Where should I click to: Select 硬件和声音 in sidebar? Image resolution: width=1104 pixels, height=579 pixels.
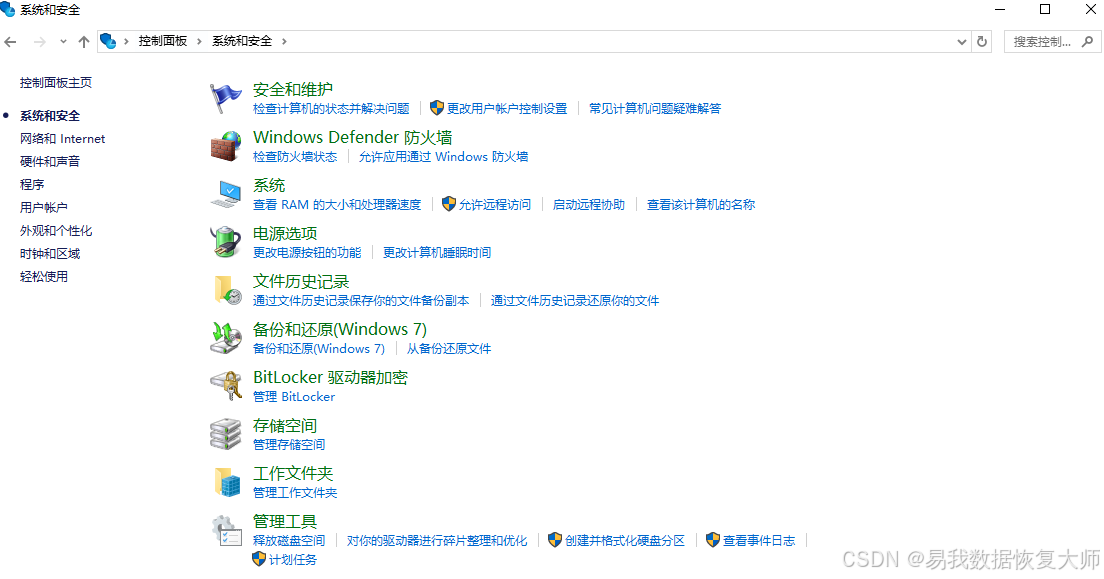pyautogui.click(x=50, y=161)
